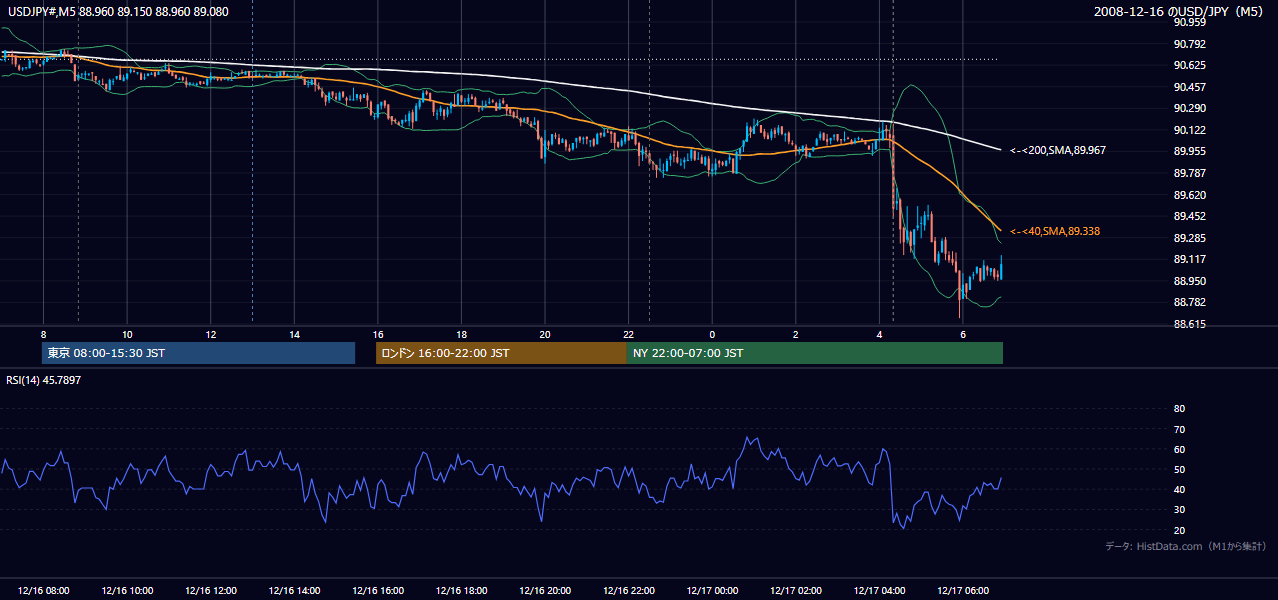The width and height of the screenshot is (1278, 600).
Task: Click price axis label 89.955
Action: pos(1189,152)
